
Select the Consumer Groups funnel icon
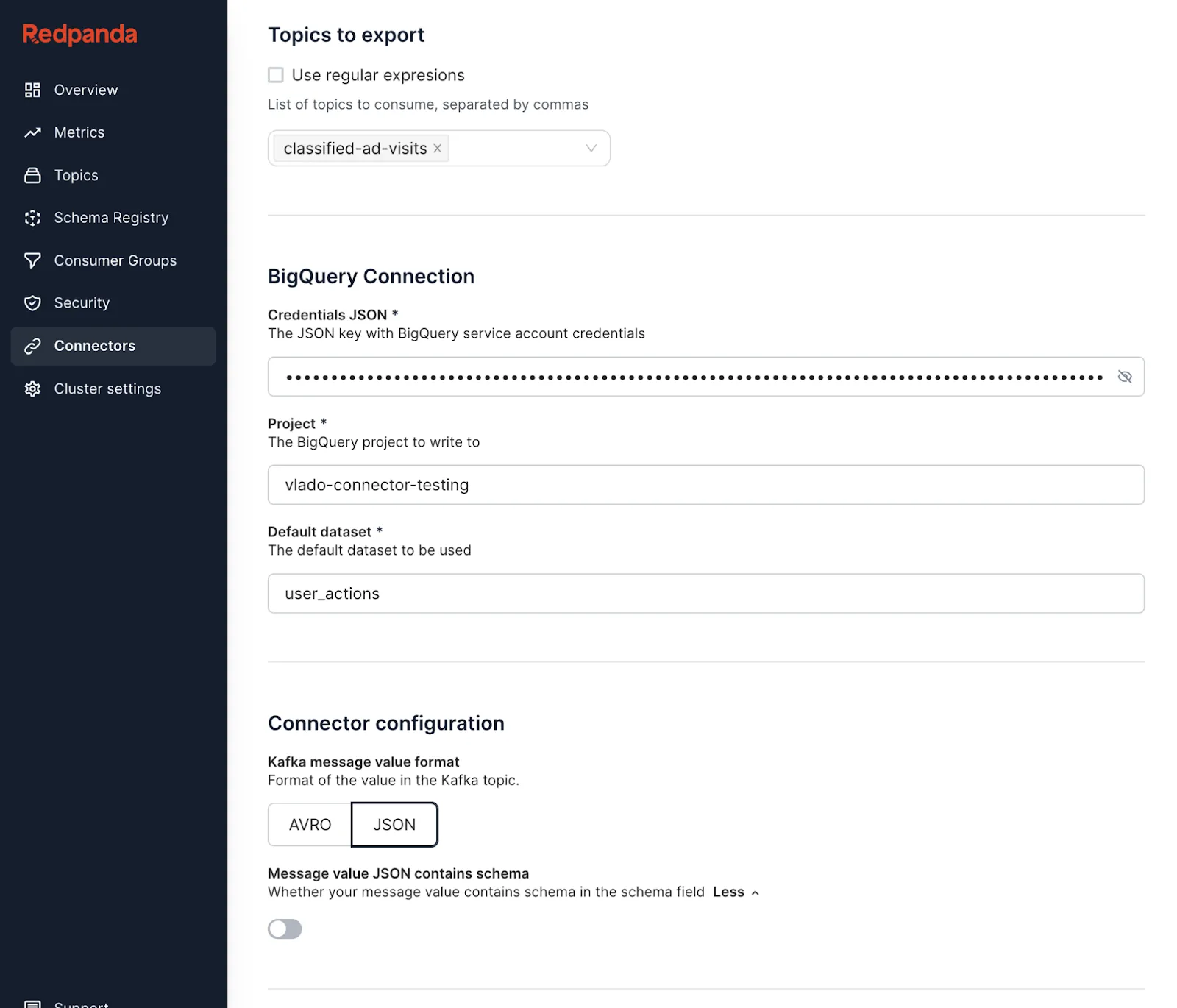pyautogui.click(x=32, y=260)
